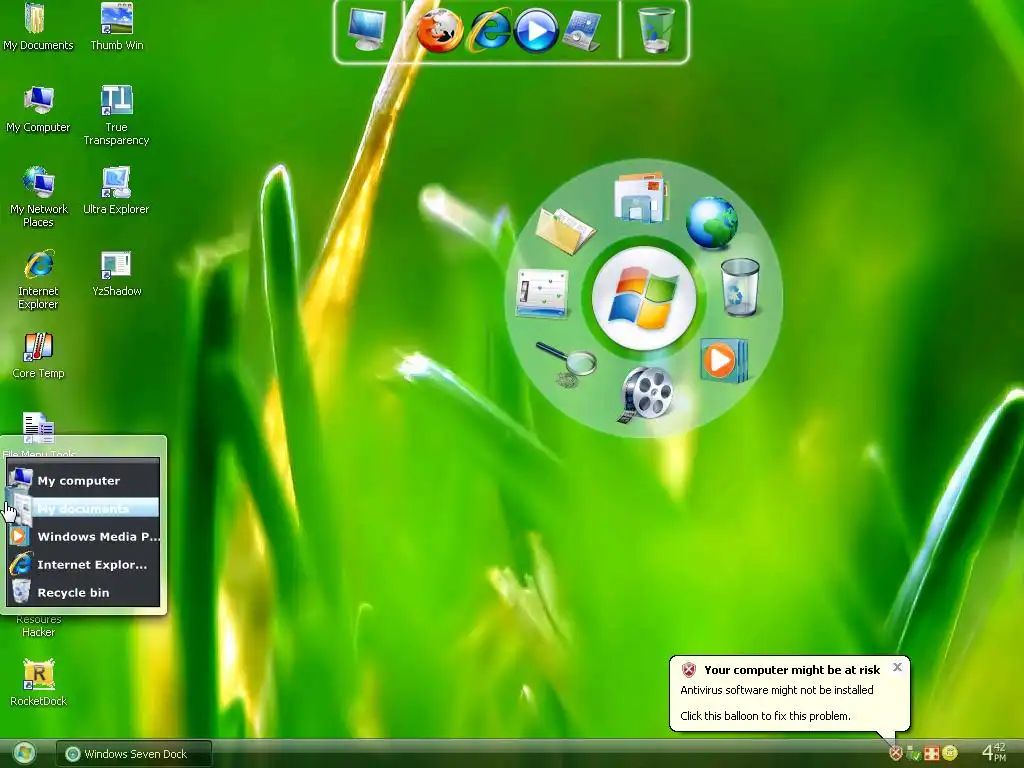
Task: Click the Start orb on taskbar
Action: [24, 754]
